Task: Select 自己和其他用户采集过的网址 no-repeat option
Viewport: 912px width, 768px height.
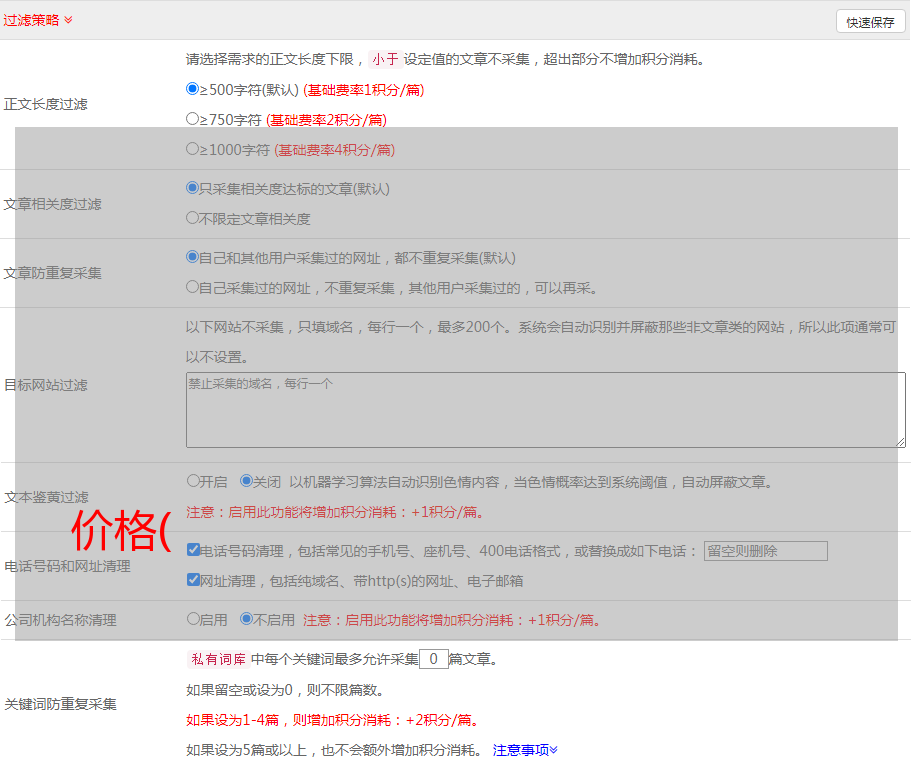Action: [x=193, y=256]
